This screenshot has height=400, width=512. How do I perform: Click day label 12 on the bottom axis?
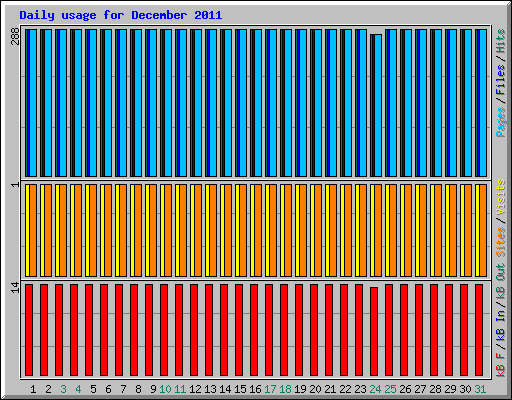(x=195, y=389)
